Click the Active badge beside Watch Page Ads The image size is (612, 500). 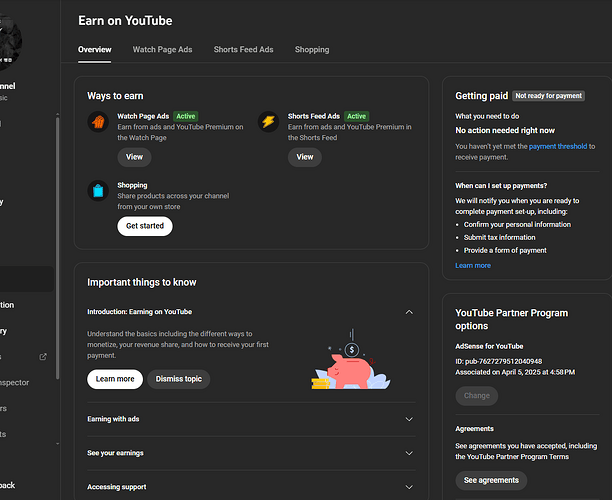click(186, 116)
